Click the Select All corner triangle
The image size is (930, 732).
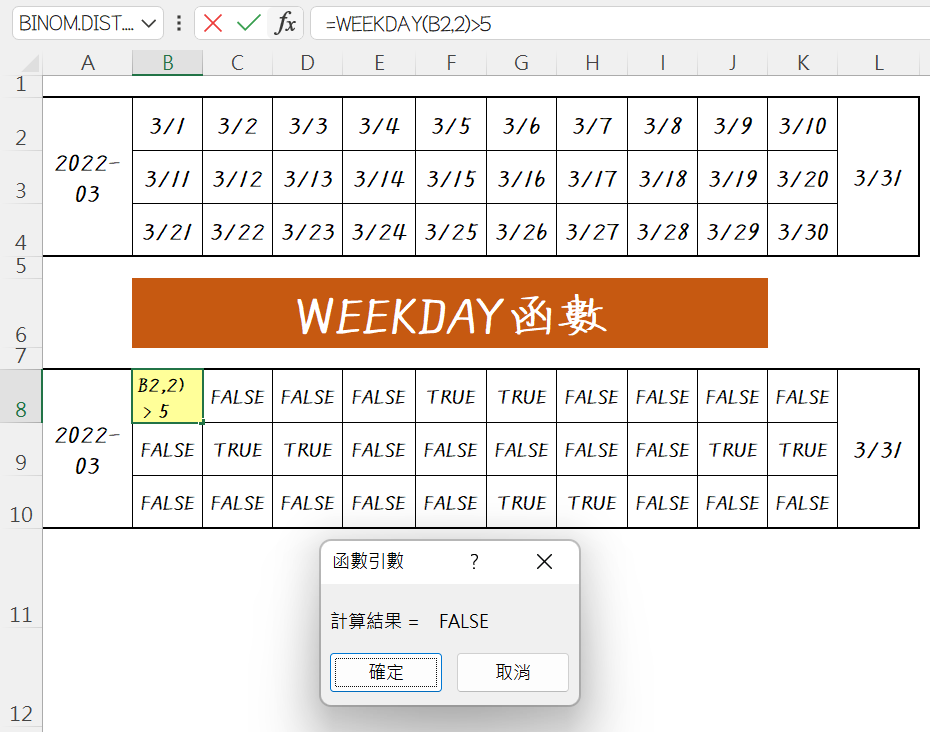[x=29, y=63]
